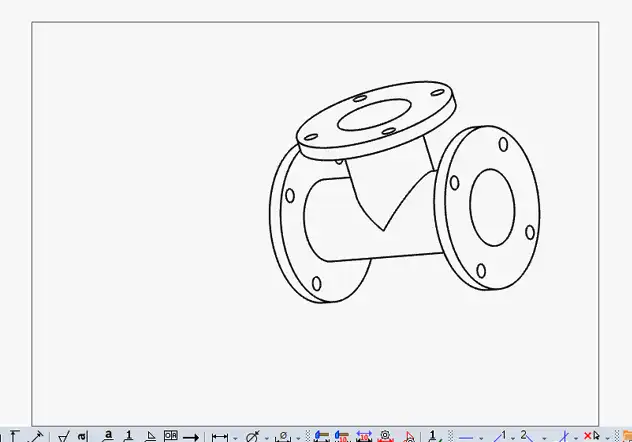Expand dropdown beside diameter arrow tool
This screenshot has width=632, height=442.
coord(267,437)
